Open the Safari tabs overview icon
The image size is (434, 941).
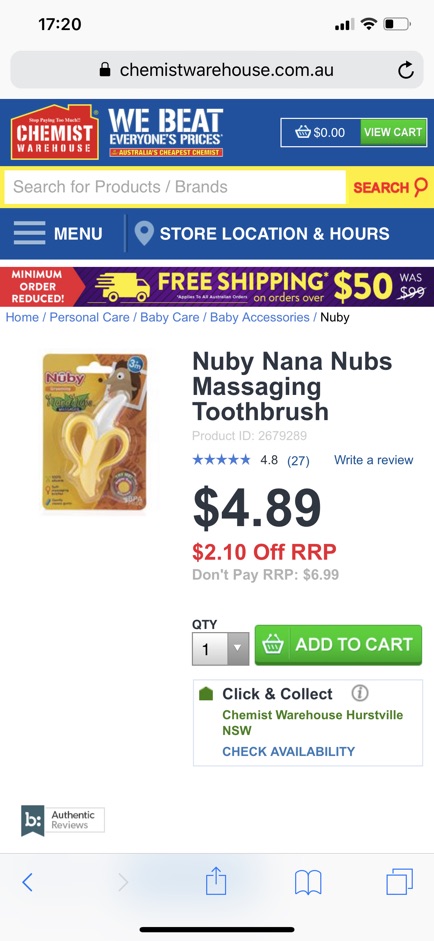click(x=399, y=882)
